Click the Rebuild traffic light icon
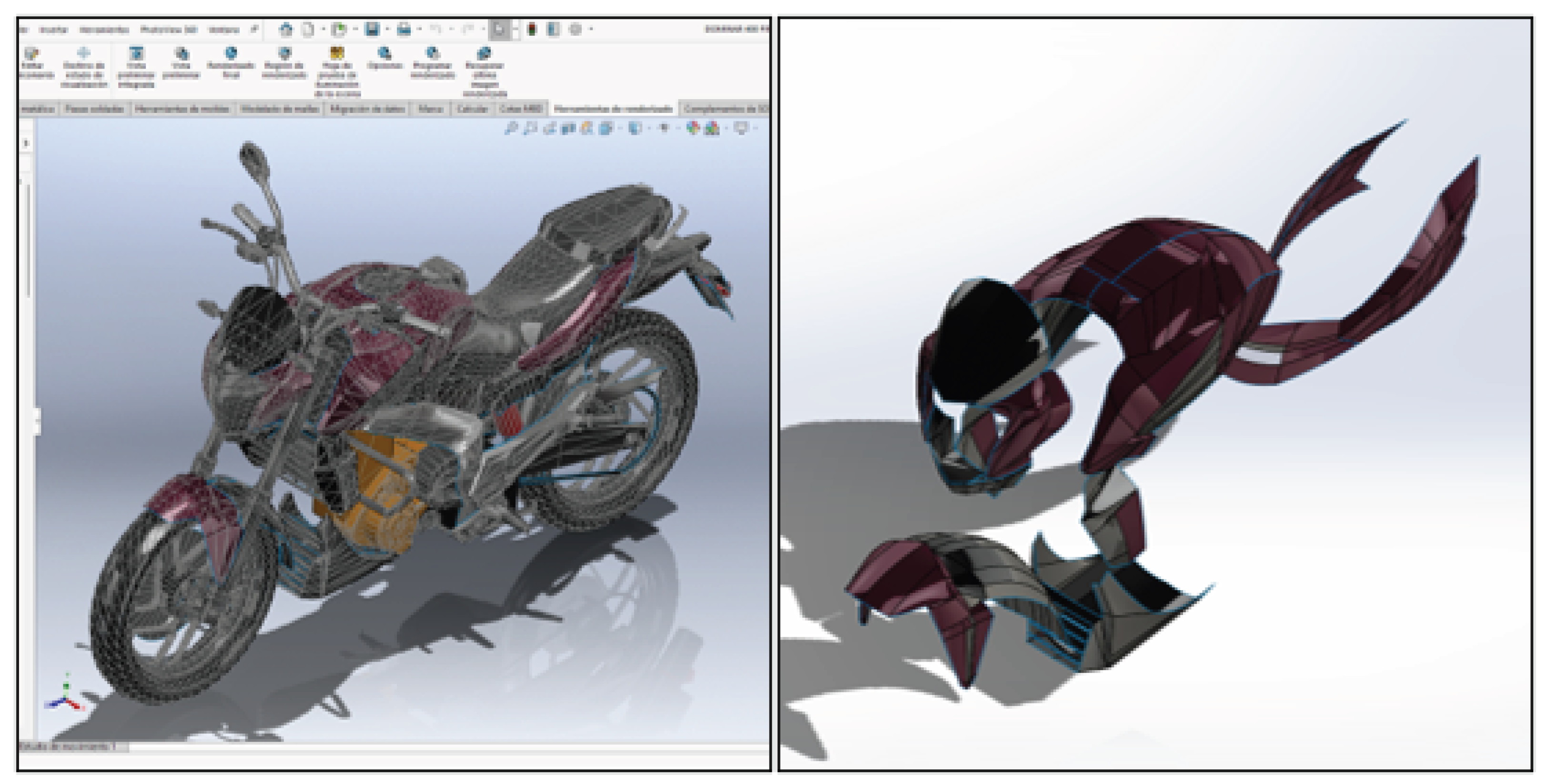 click(532, 29)
